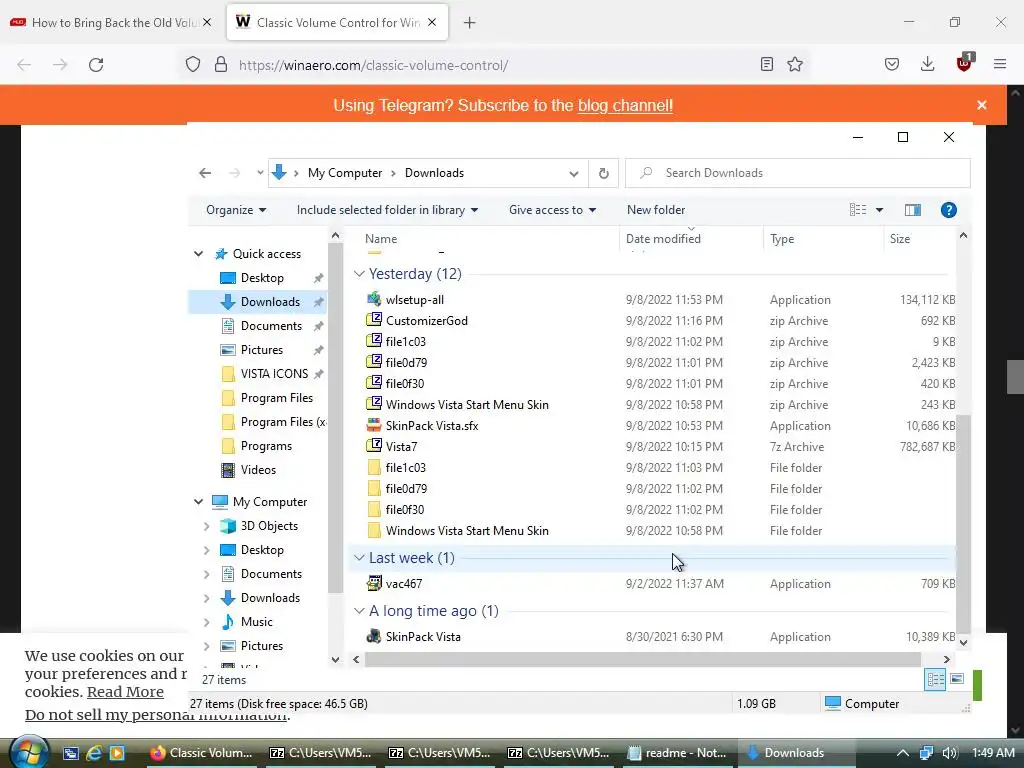
Task: Select the Vista7 7z archive icon
Action: click(374, 447)
